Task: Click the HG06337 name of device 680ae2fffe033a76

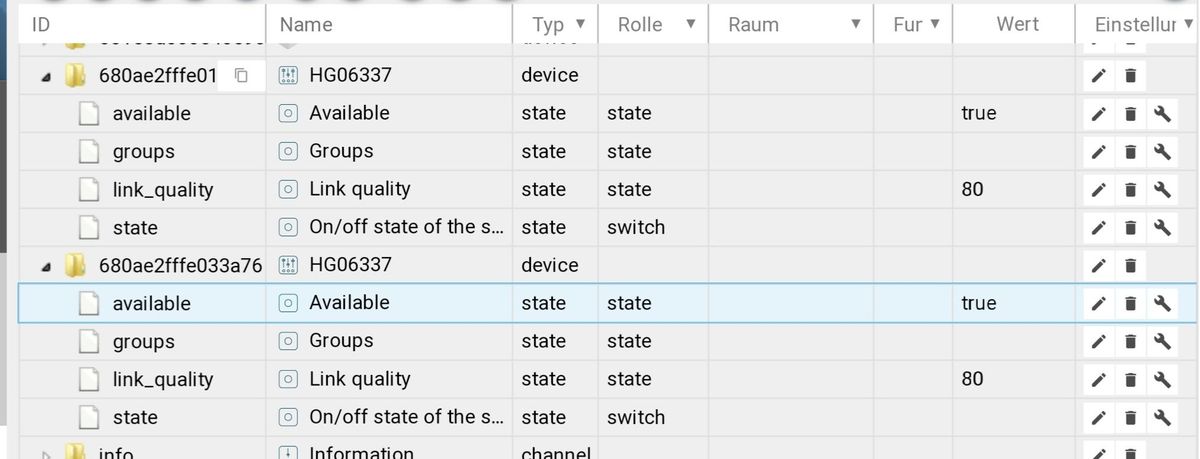Action: pyautogui.click(x=350, y=265)
